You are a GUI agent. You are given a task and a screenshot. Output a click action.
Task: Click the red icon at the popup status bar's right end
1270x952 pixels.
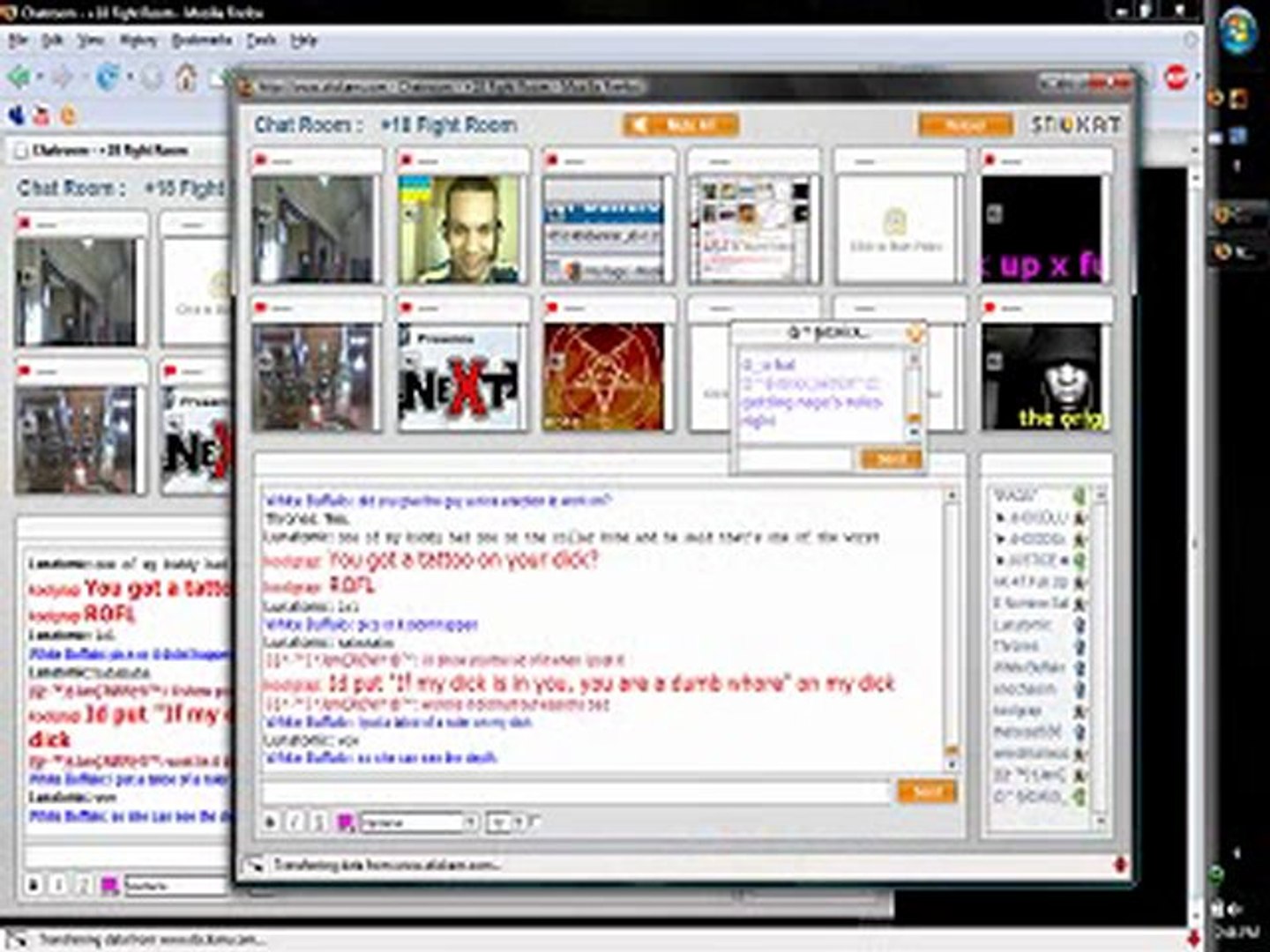[1120, 866]
